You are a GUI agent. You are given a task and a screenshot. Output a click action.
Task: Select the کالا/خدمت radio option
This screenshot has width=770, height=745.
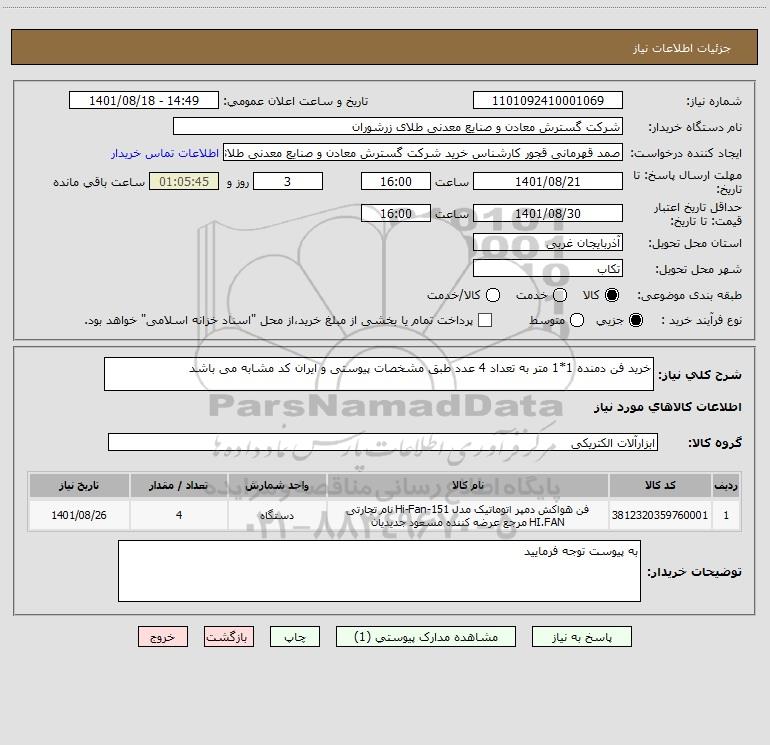click(x=493, y=295)
